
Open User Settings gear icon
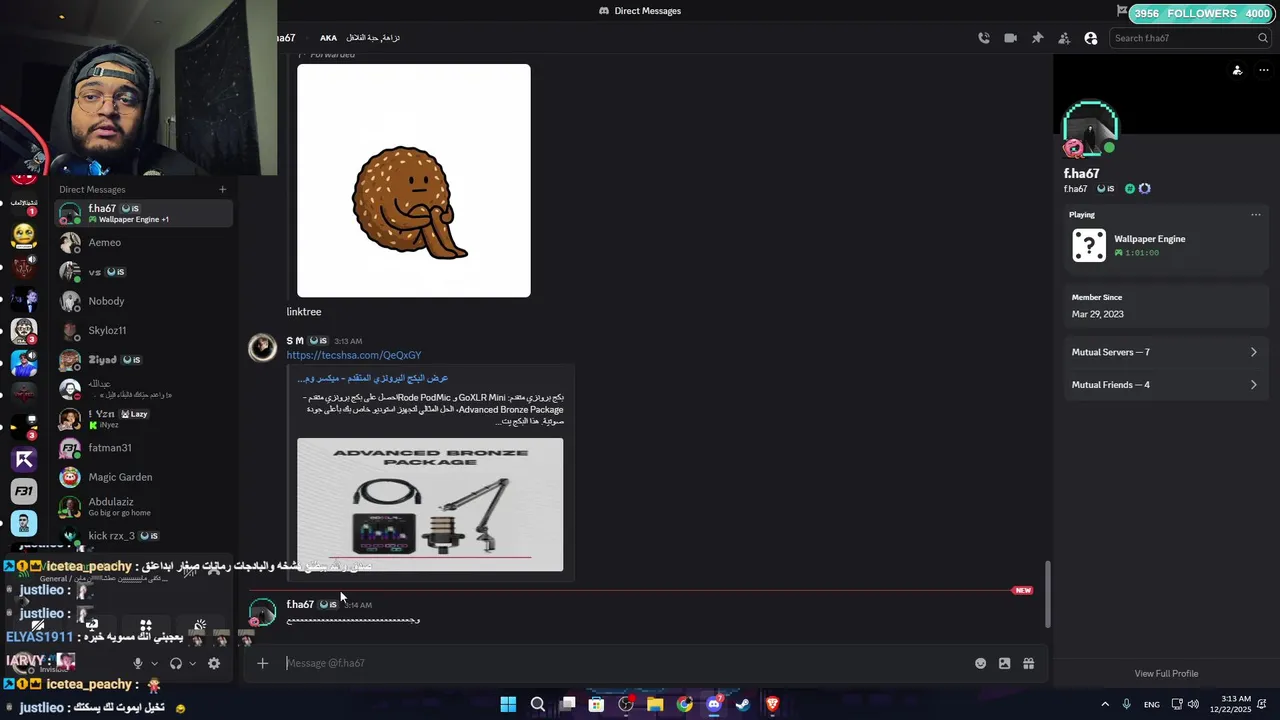pyautogui.click(x=214, y=663)
